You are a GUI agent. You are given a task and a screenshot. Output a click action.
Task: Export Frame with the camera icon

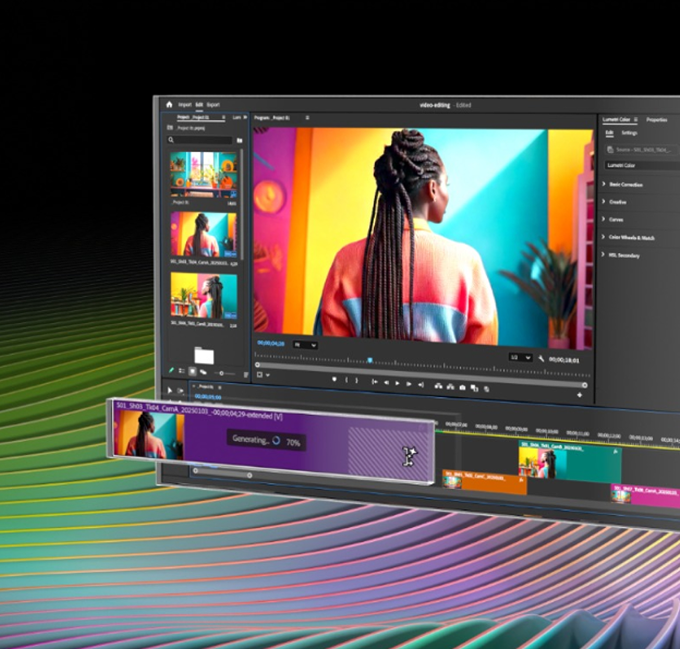(x=462, y=388)
